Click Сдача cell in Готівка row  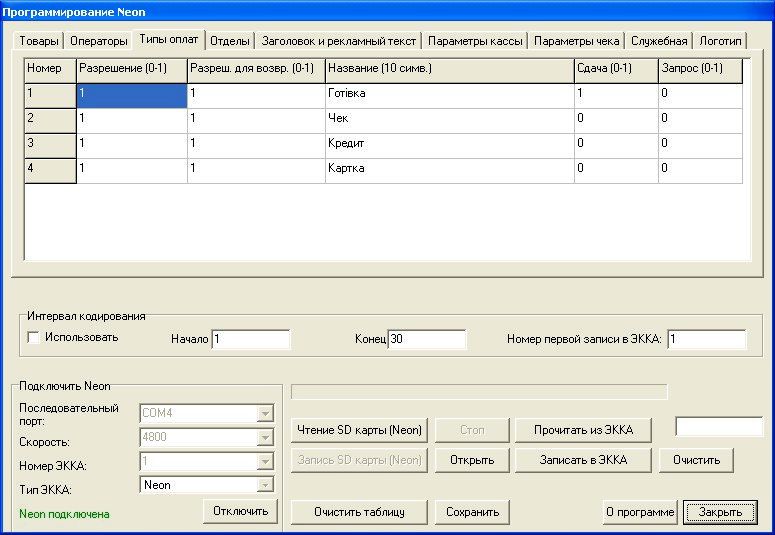coord(616,96)
